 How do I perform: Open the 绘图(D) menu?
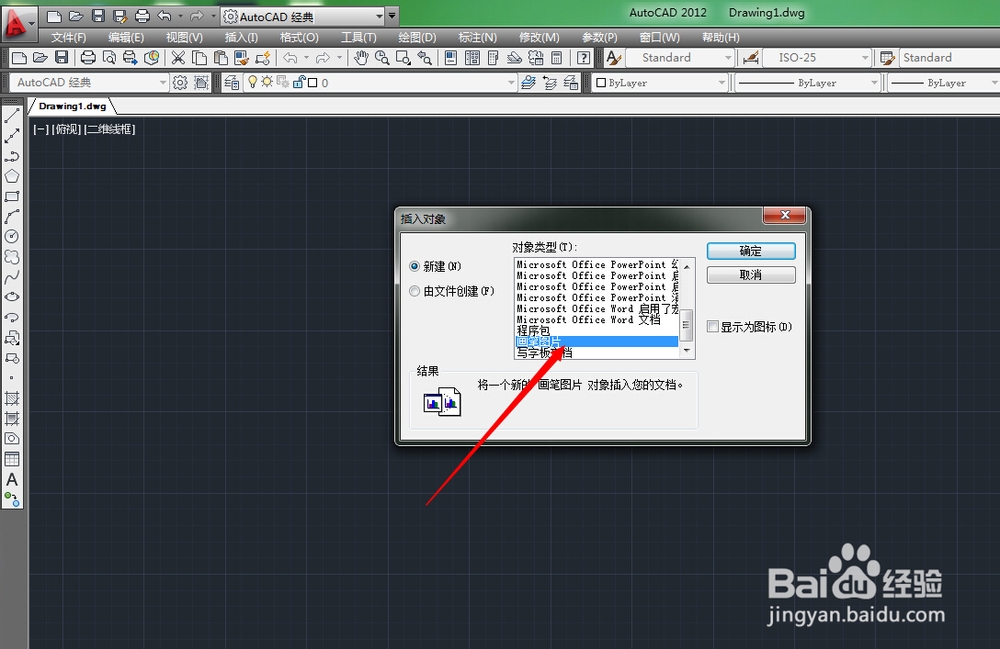(417, 38)
